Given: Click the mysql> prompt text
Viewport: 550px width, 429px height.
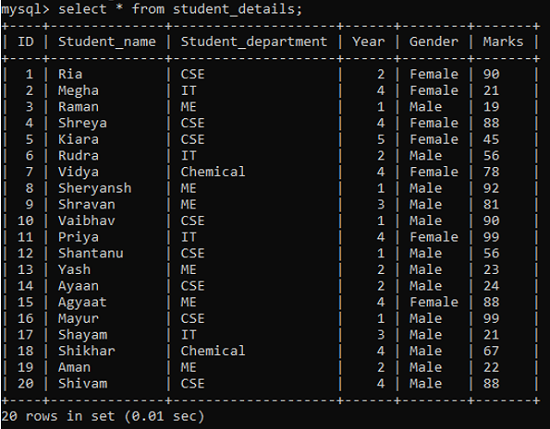Looking at the screenshot, I should (25, 9).
